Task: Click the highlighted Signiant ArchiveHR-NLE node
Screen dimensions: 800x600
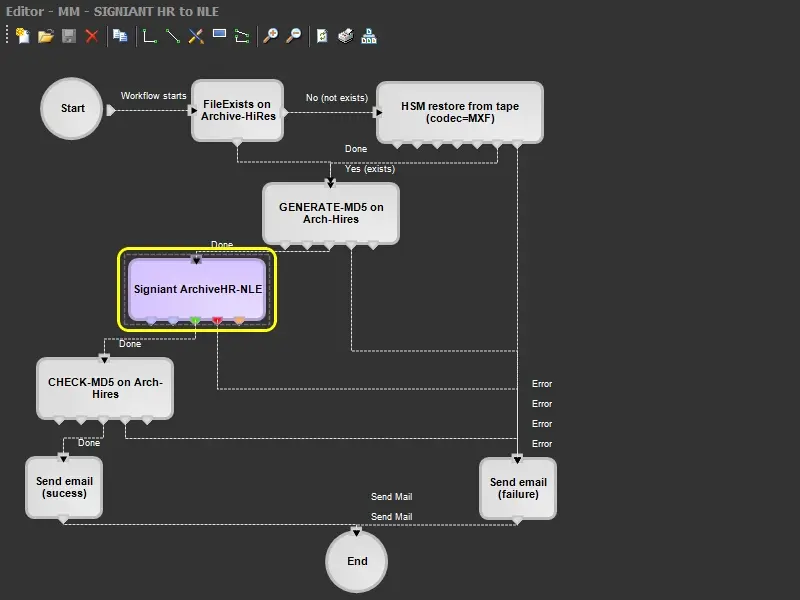Action: point(196,288)
